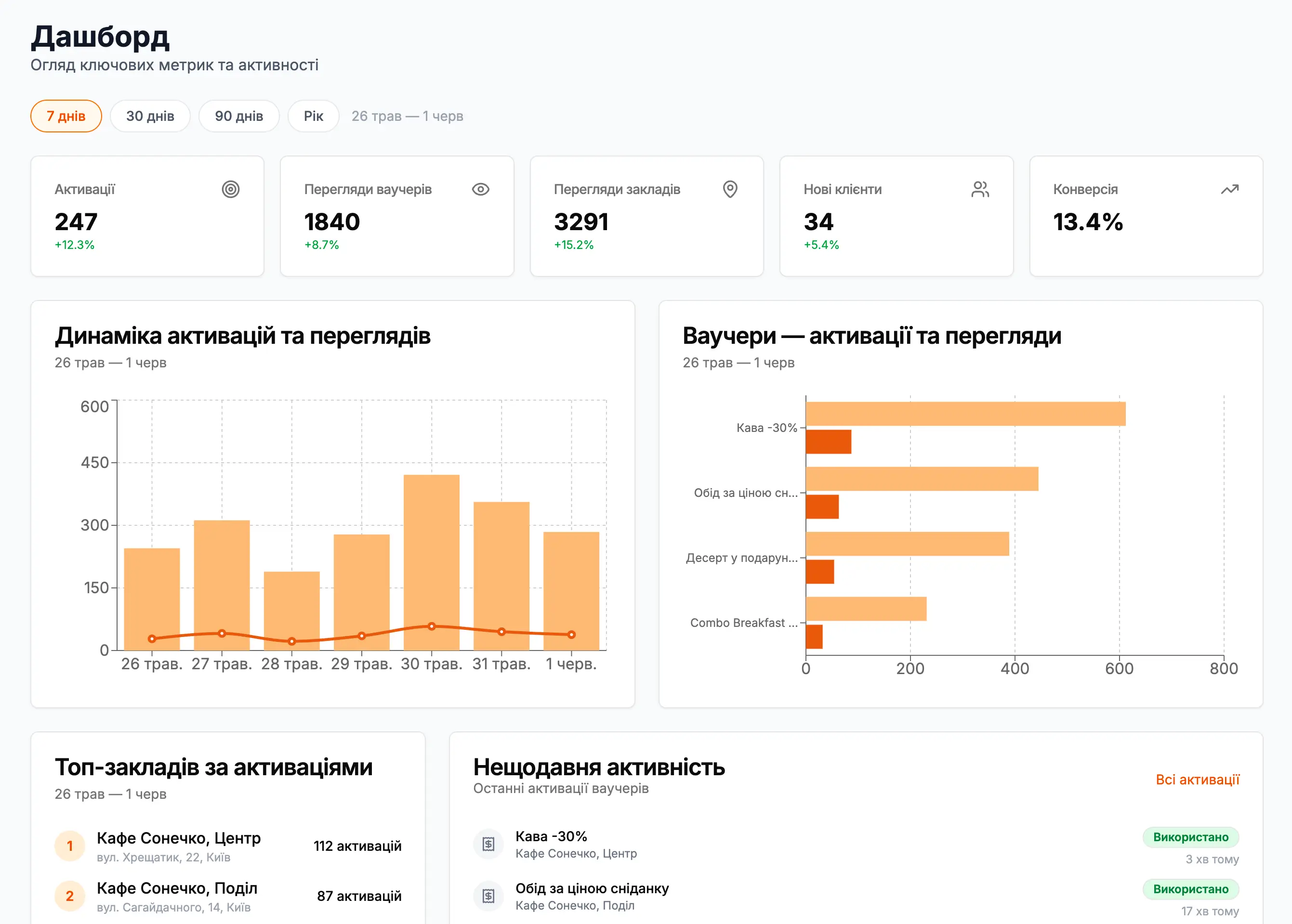
Task: Click the Активації value 247
Action: pyautogui.click(x=76, y=221)
